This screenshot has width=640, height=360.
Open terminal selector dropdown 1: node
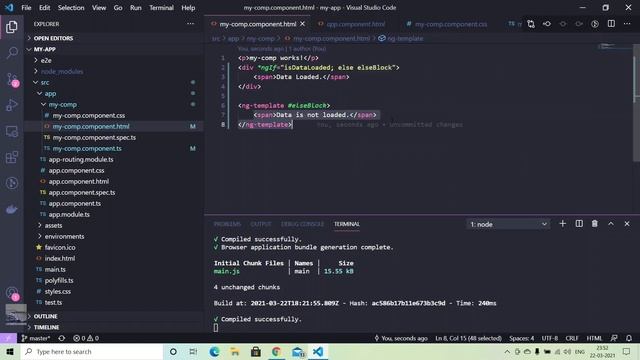pyautogui.click(x=508, y=224)
